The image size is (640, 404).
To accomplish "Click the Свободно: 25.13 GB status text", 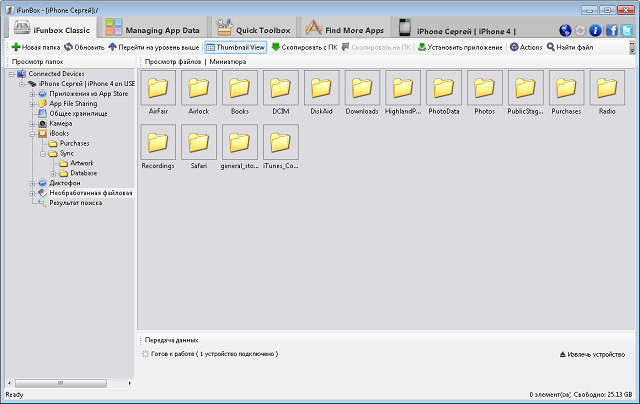I will [x=603, y=395].
